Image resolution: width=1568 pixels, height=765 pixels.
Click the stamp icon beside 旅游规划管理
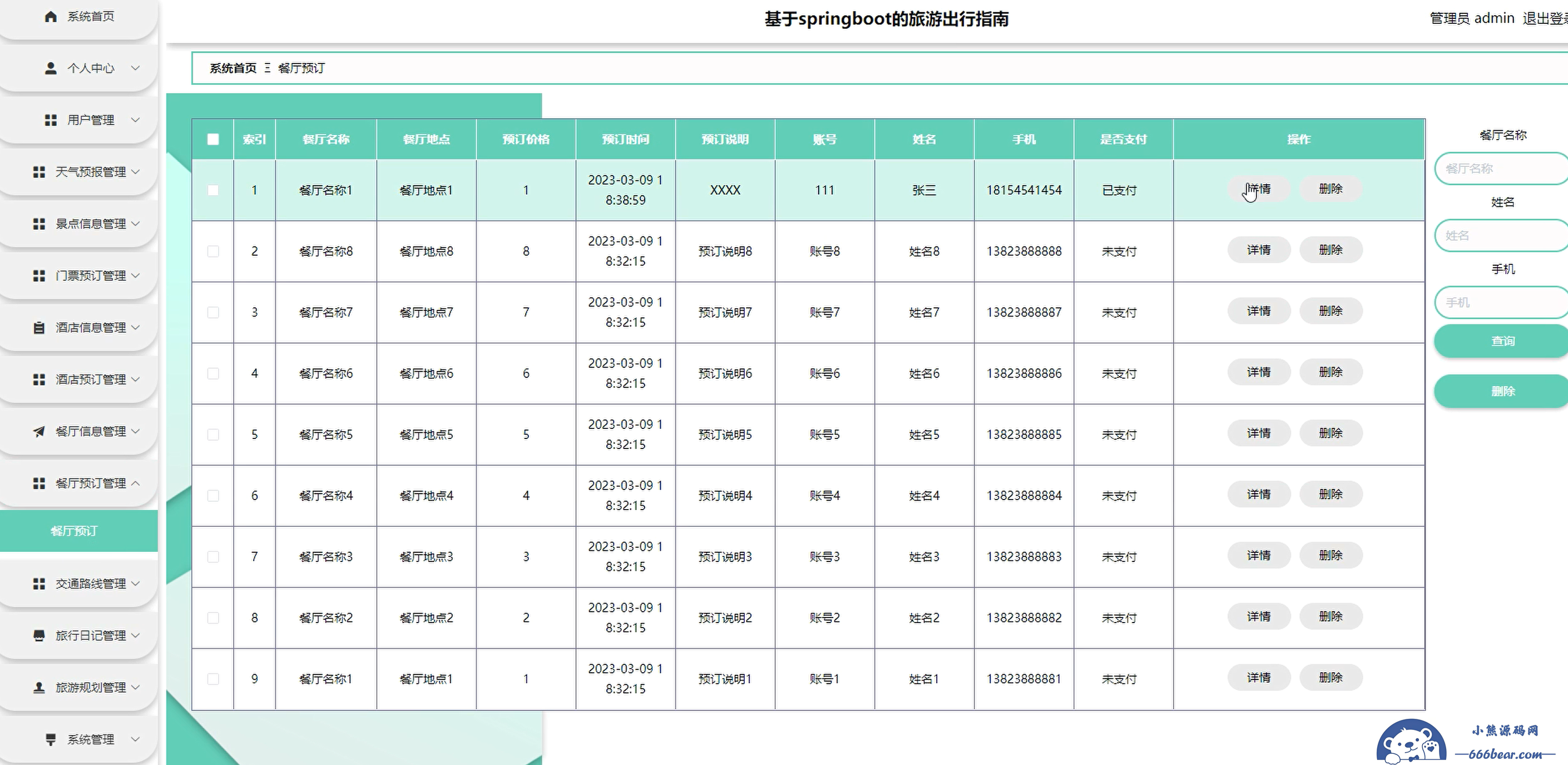[39, 687]
